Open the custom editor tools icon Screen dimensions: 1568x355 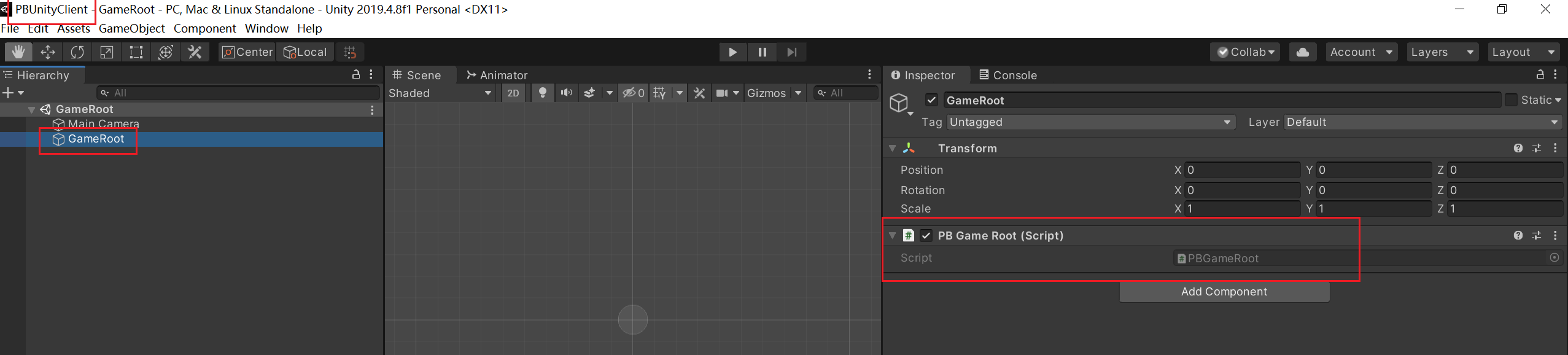coord(195,52)
